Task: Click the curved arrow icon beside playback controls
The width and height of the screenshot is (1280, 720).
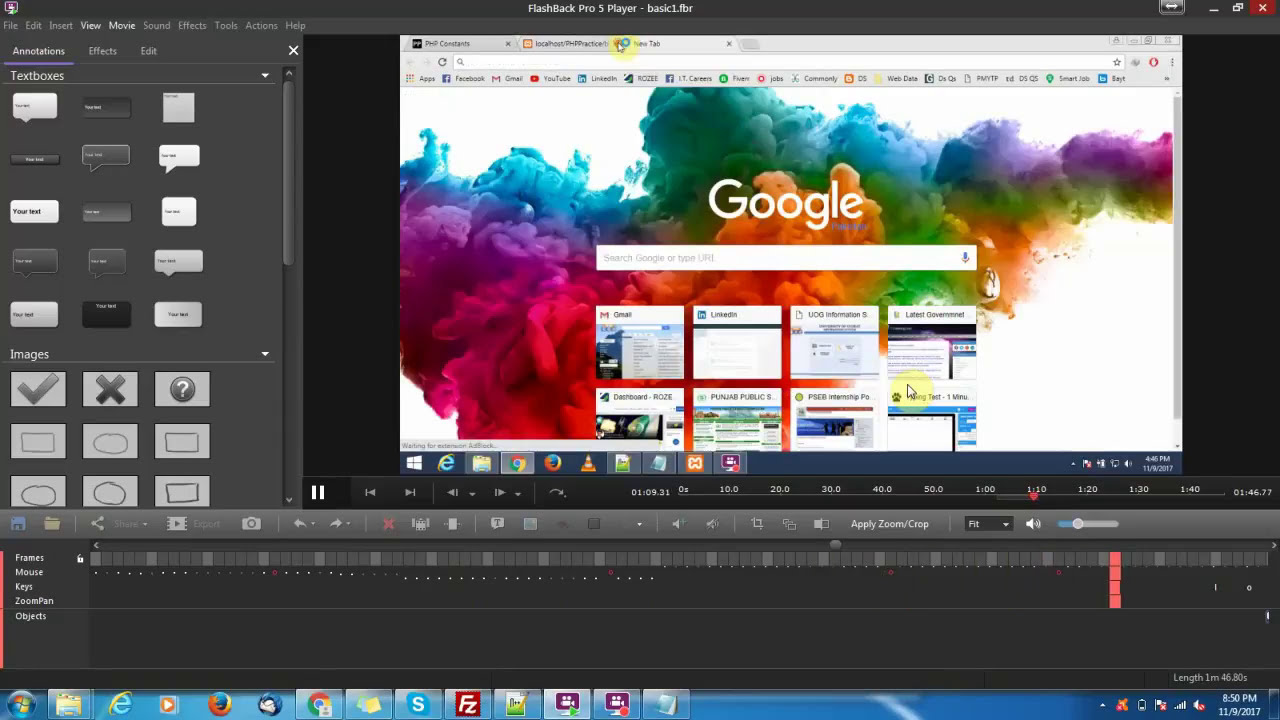Action: click(x=557, y=492)
